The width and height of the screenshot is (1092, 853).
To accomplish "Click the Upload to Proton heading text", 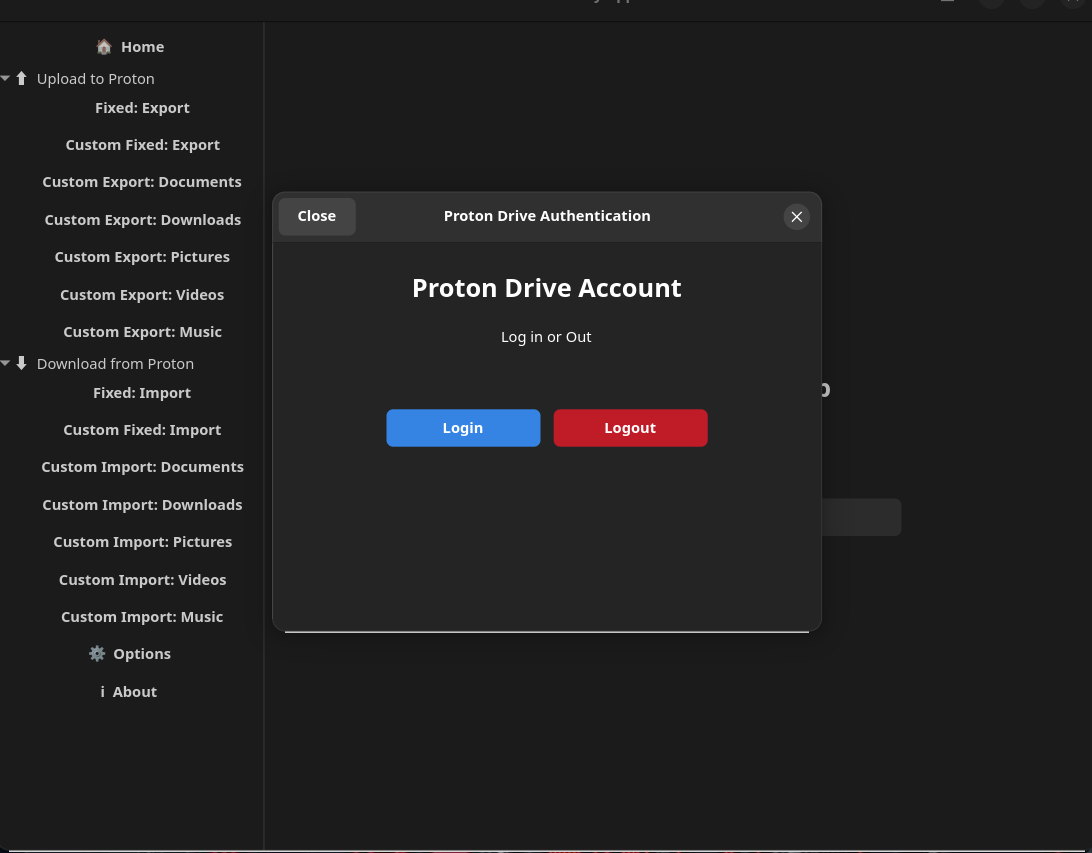I will (95, 79).
